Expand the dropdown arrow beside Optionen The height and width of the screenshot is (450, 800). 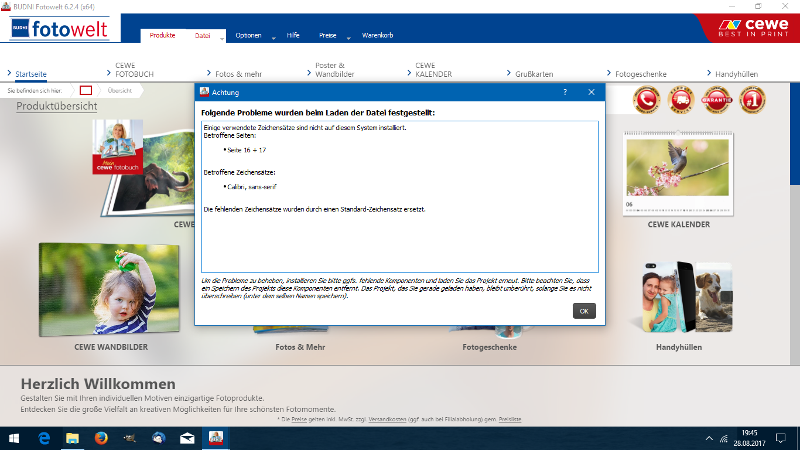pos(274,38)
